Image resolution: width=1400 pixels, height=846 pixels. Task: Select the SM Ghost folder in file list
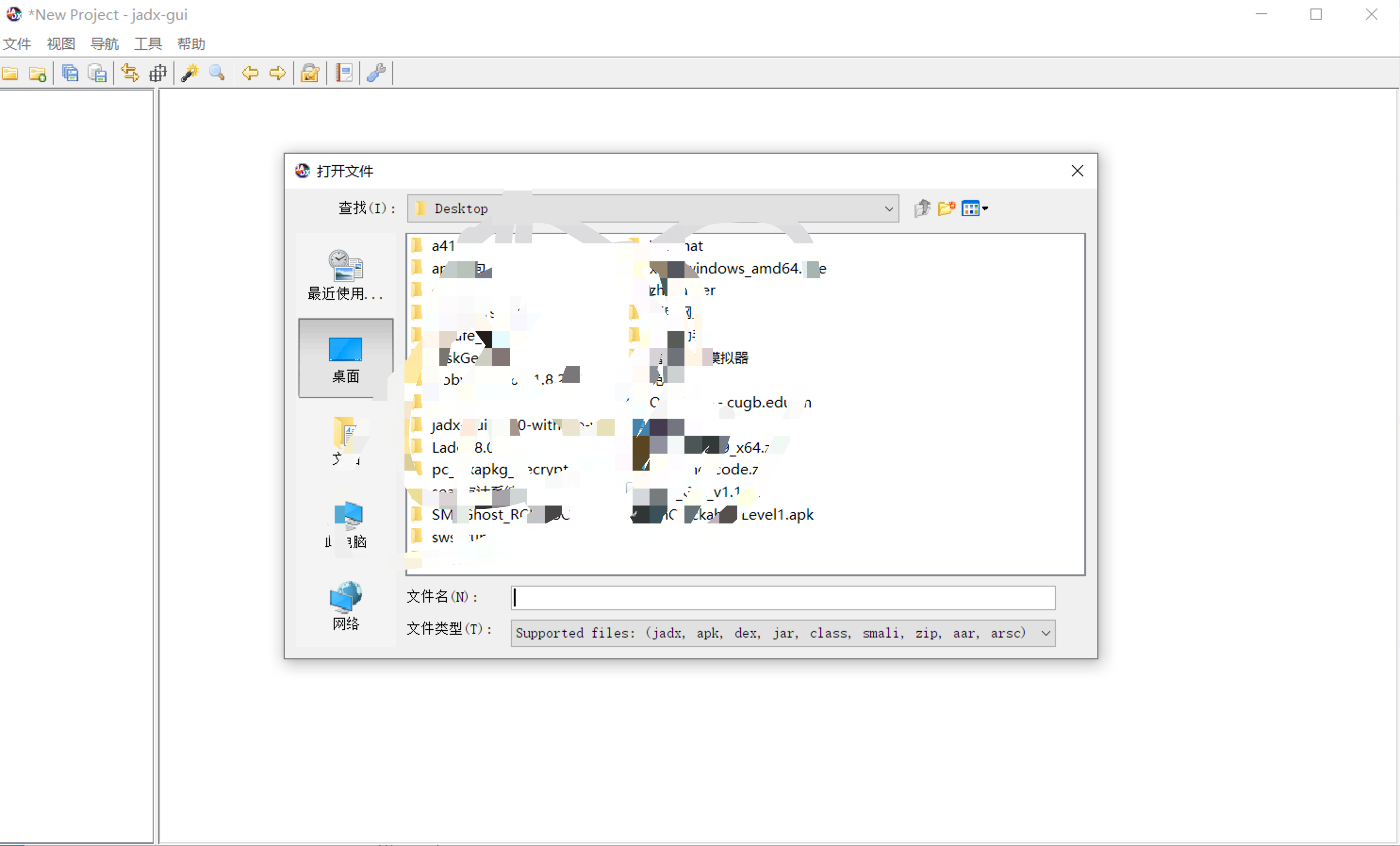click(490, 514)
